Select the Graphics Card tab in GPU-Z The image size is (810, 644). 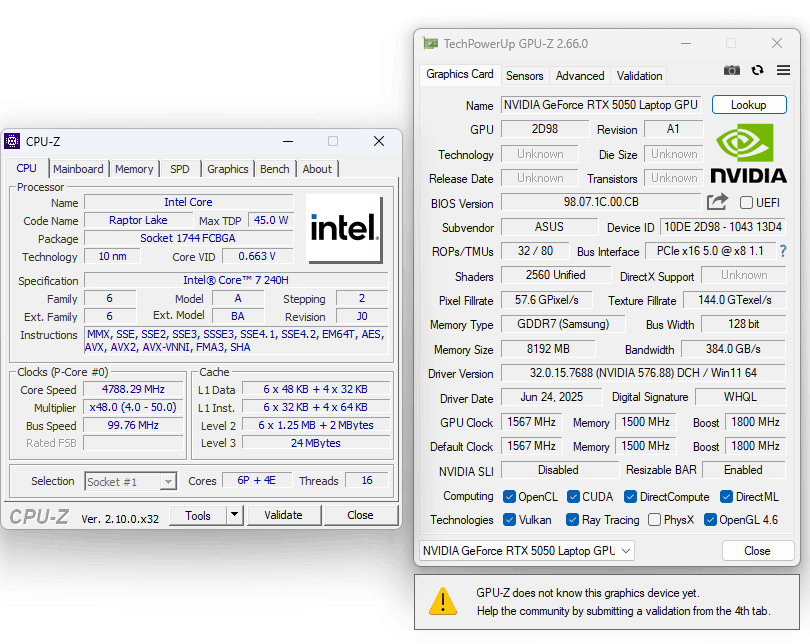pos(460,74)
